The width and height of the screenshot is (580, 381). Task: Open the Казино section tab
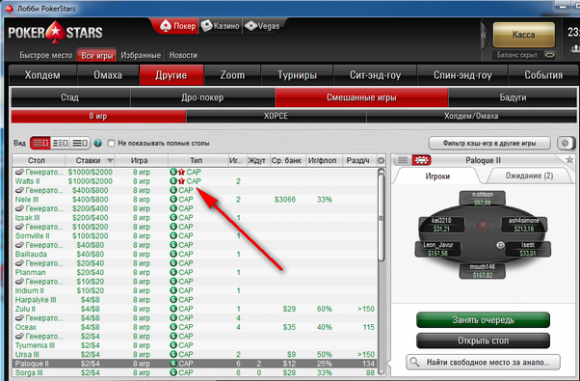pyautogui.click(x=220, y=26)
